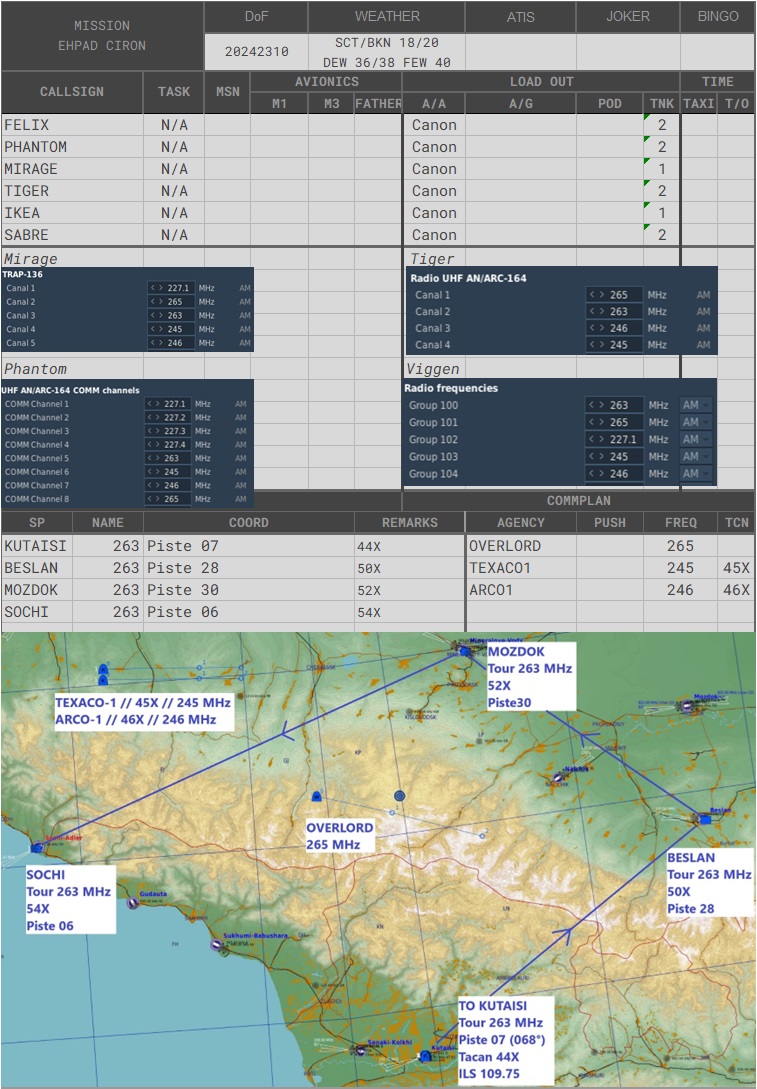Open AM modulation dropdown for Group 101
This screenshot has height=1089, width=757.
[695, 422]
